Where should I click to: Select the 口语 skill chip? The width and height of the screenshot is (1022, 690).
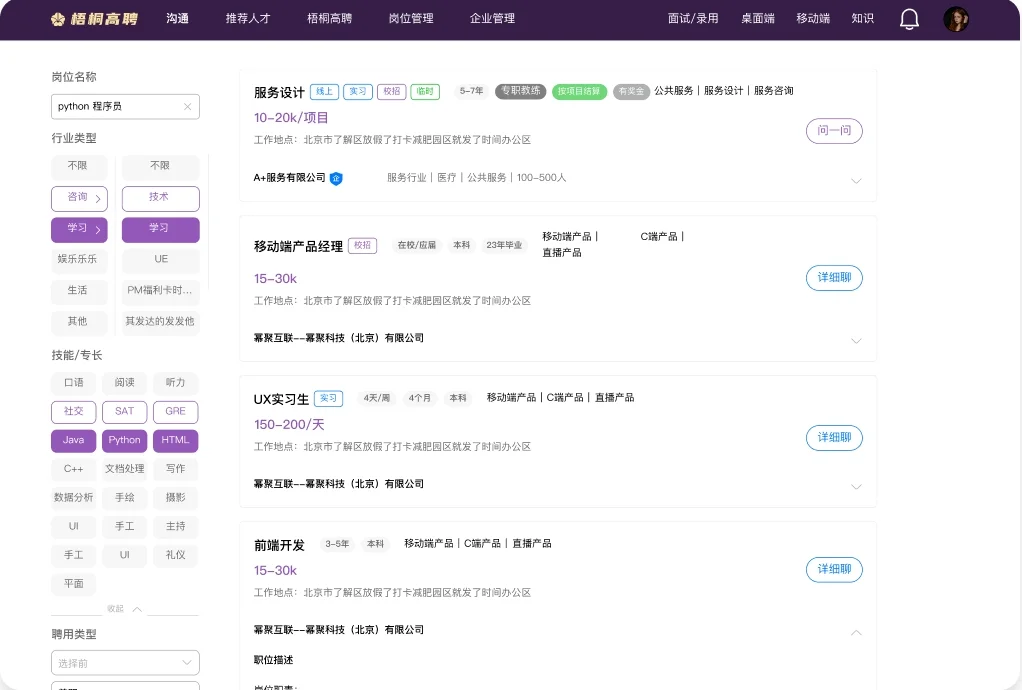(x=73, y=382)
